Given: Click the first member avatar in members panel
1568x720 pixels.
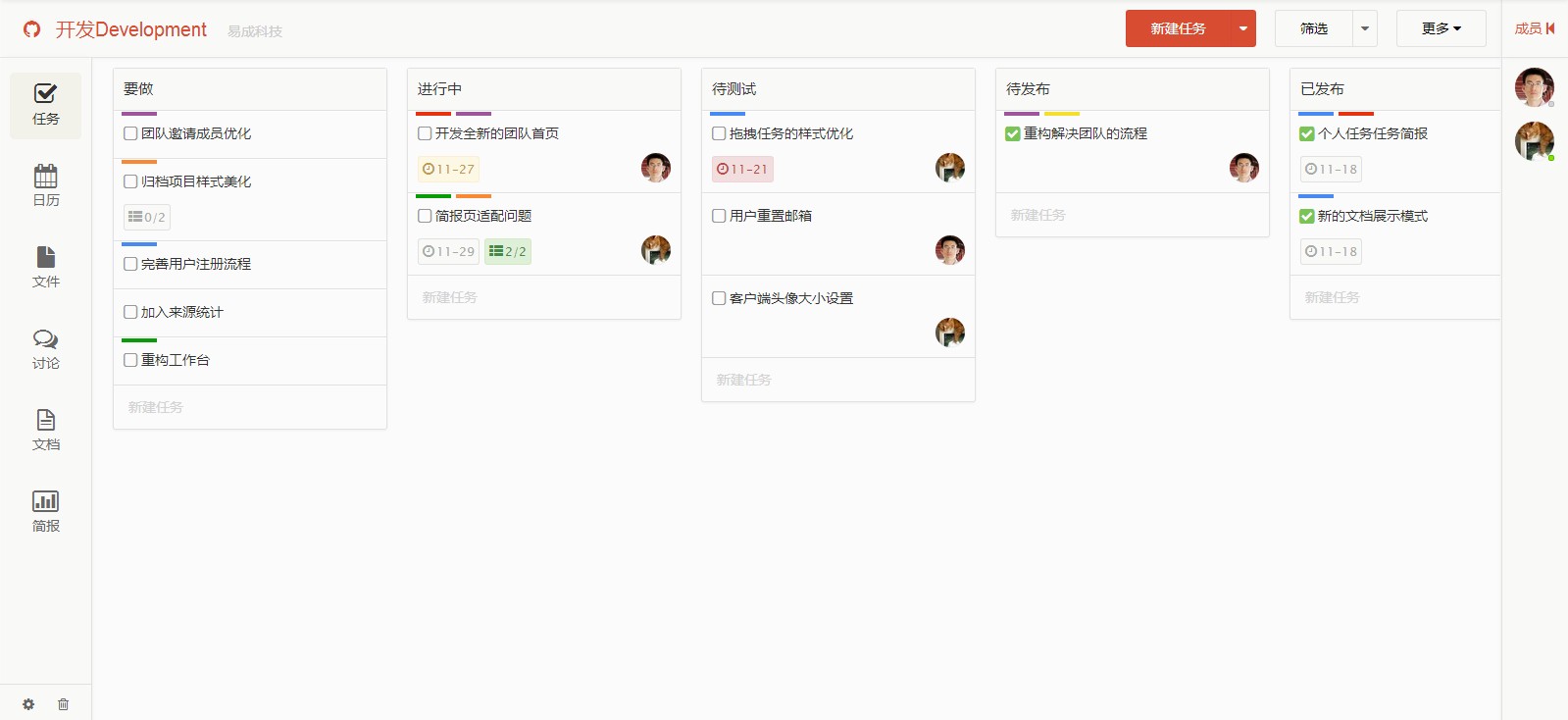Looking at the screenshot, I should click(x=1535, y=87).
